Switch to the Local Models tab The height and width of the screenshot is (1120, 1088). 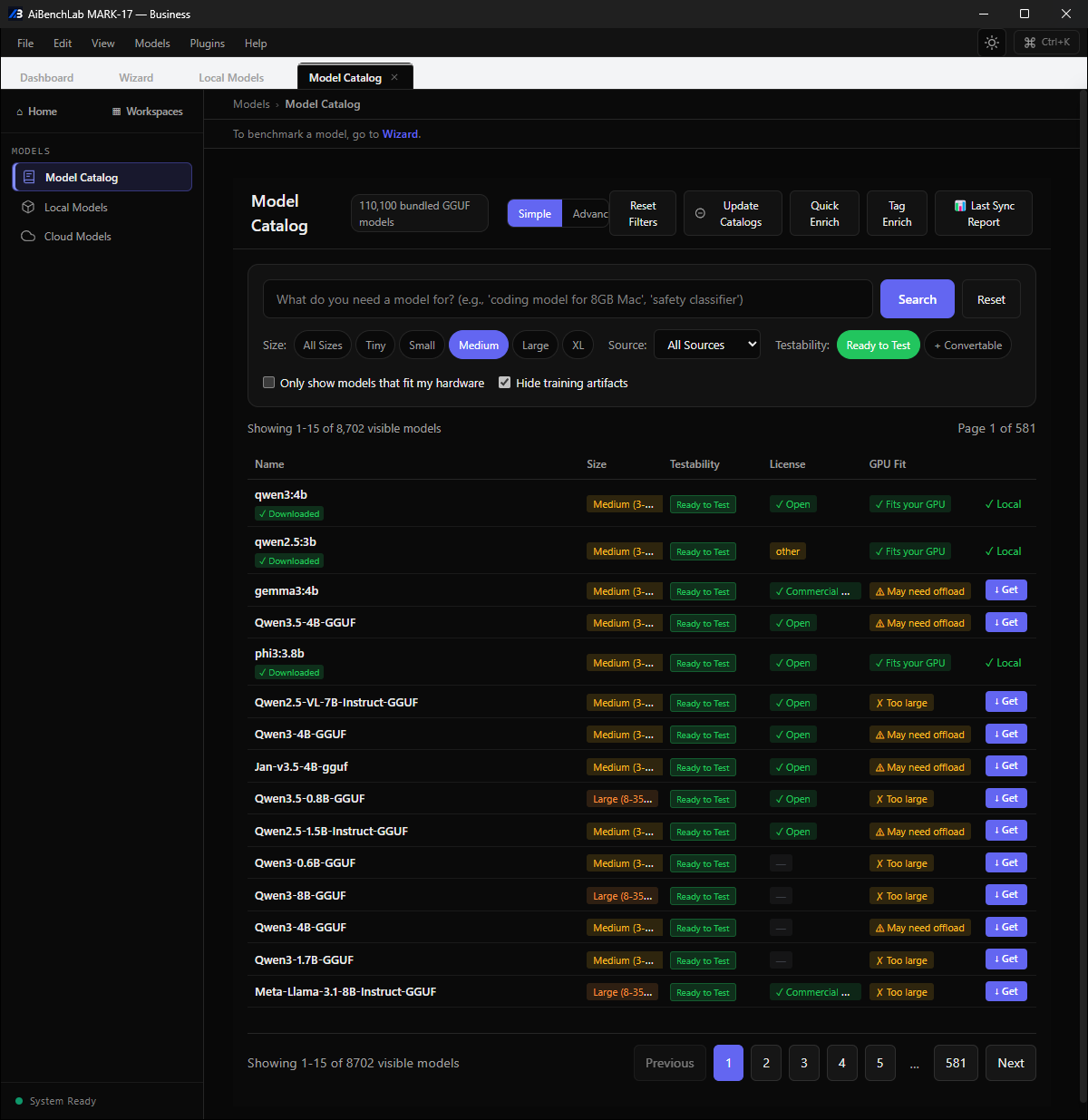pos(231,77)
